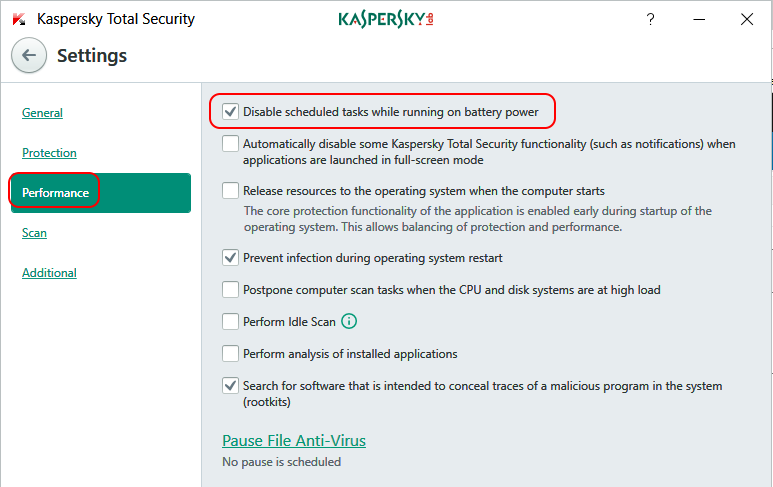Toggle the rootkits search checkbox
Viewport: 773px width, 487px height.
[231, 386]
